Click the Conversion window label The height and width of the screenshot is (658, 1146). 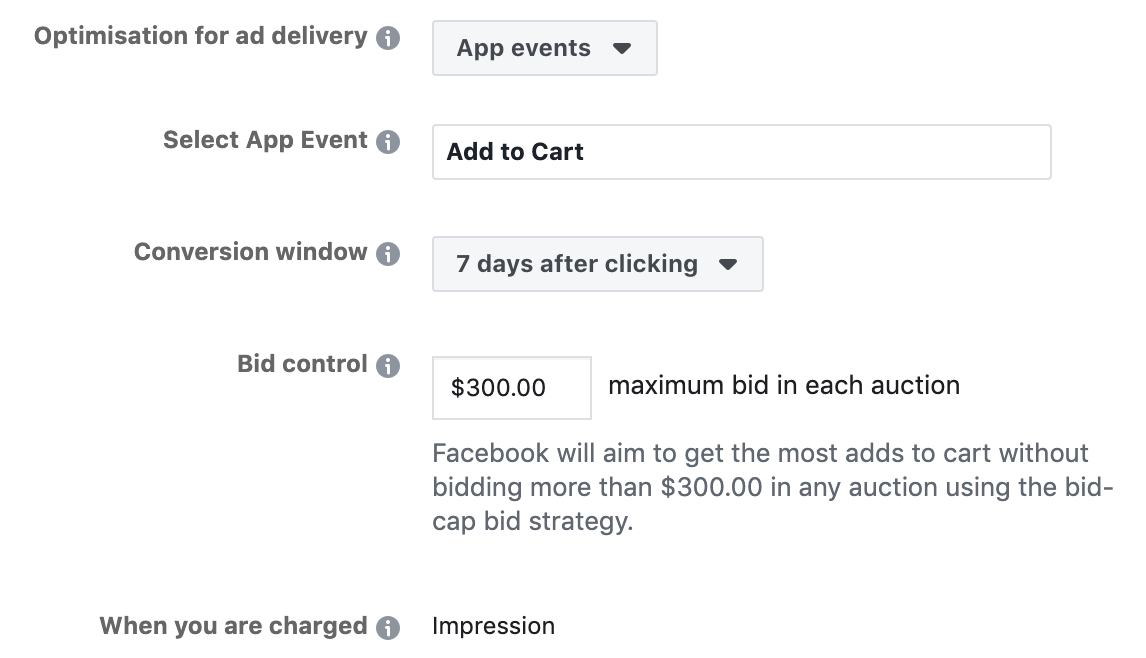(250, 253)
